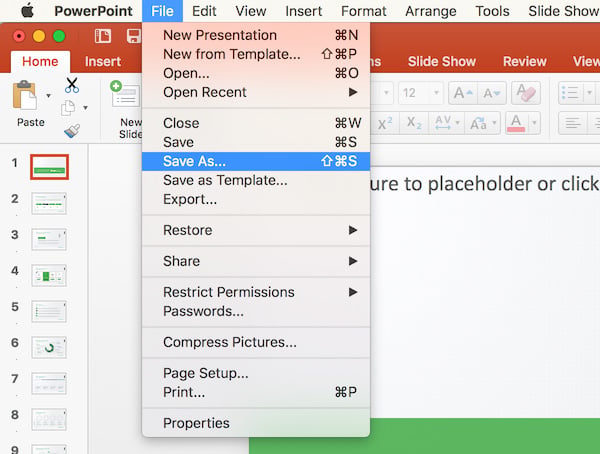Image resolution: width=600 pixels, height=454 pixels.
Task: Open the bullets dropdown arrow
Action: point(589,93)
